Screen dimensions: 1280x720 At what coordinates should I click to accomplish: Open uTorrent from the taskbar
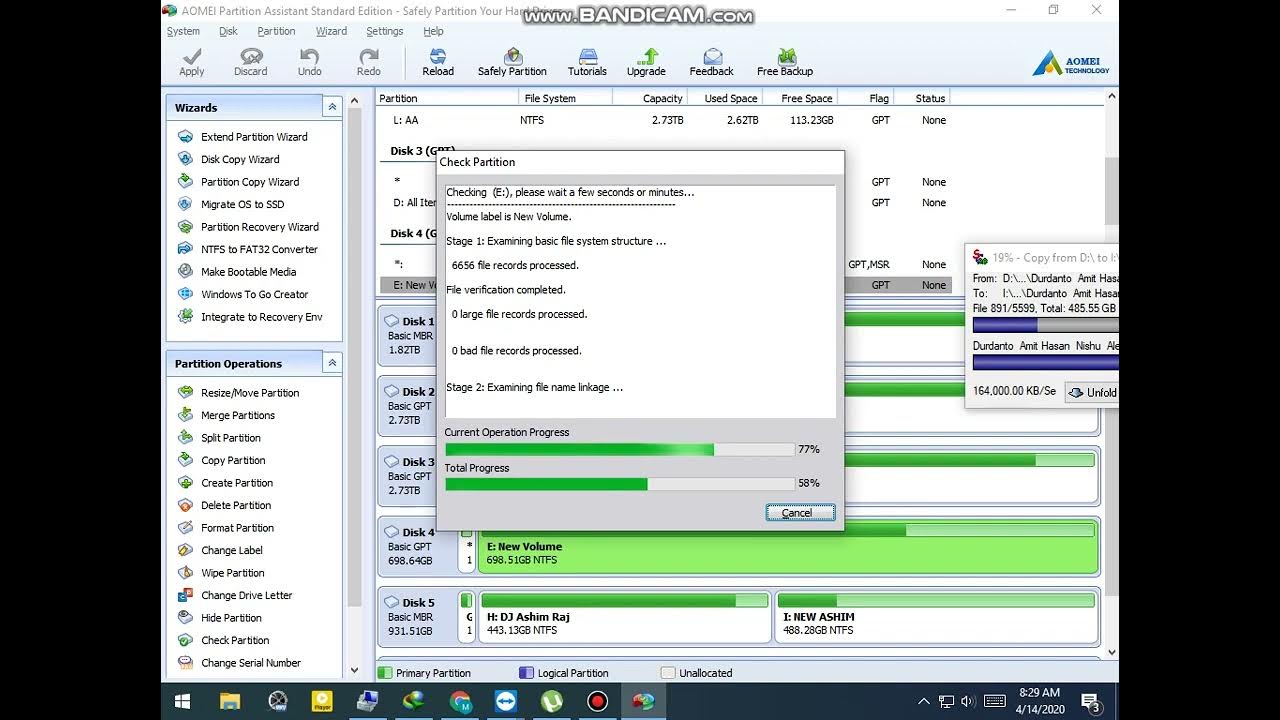(552, 701)
